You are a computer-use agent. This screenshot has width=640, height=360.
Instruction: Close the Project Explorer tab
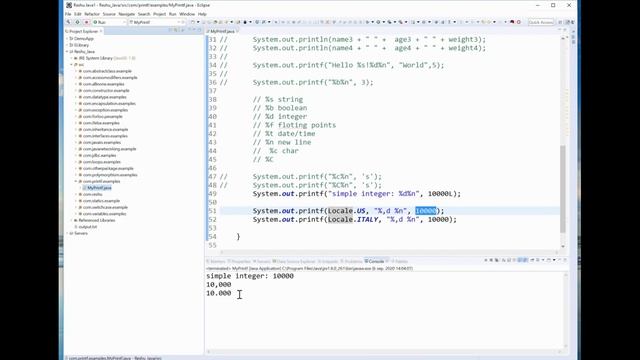tap(101, 31)
